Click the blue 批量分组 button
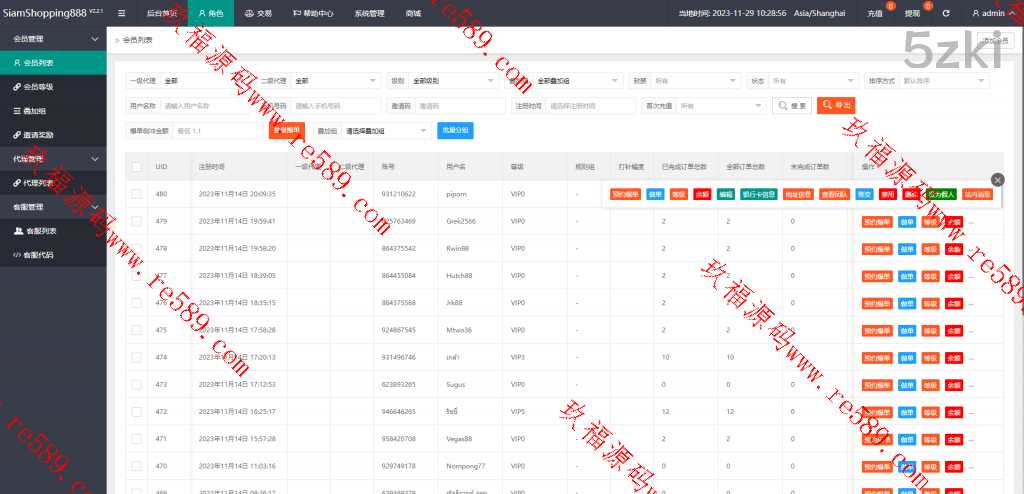Image resolution: width=1024 pixels, height=494 pixels. (x=455, y=130)
